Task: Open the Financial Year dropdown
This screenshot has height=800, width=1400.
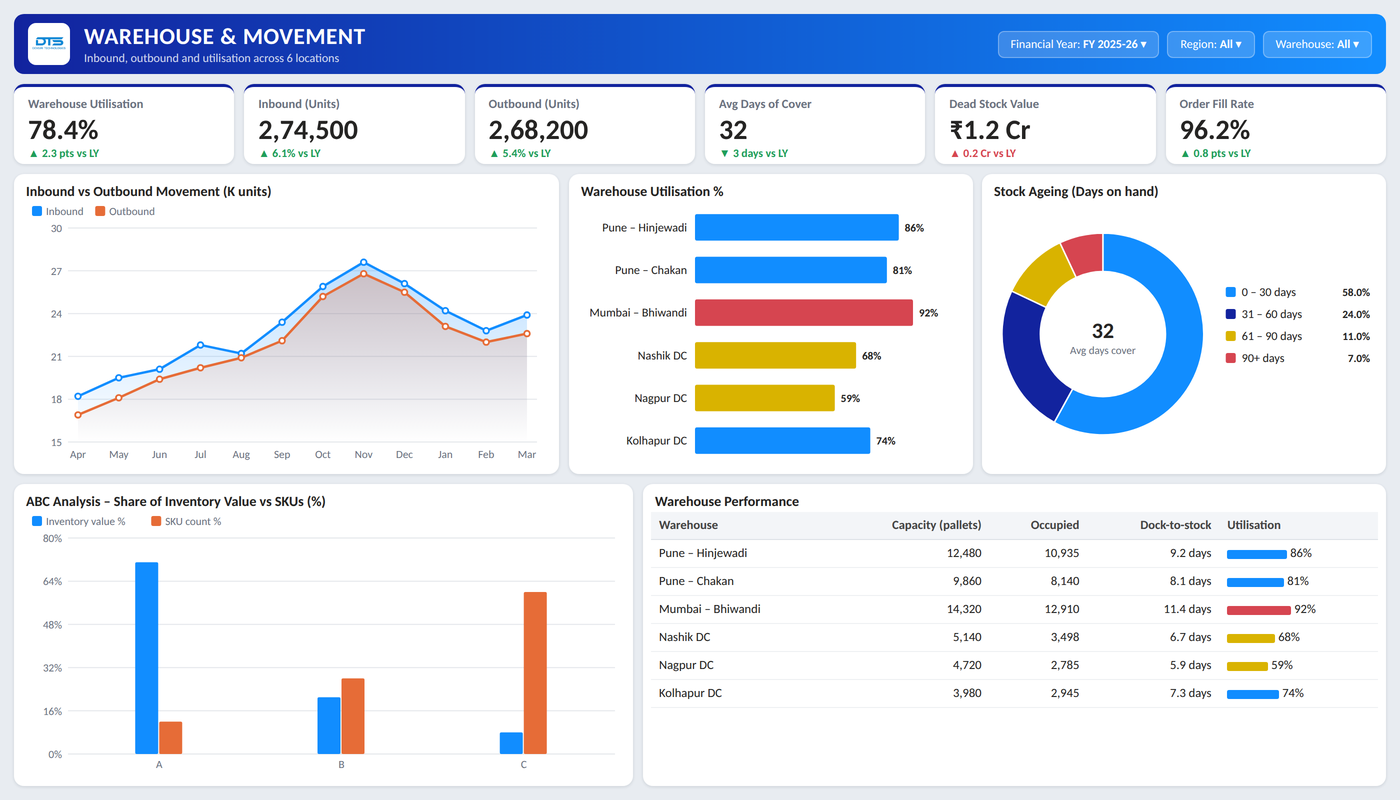Action: (1078, 44)
